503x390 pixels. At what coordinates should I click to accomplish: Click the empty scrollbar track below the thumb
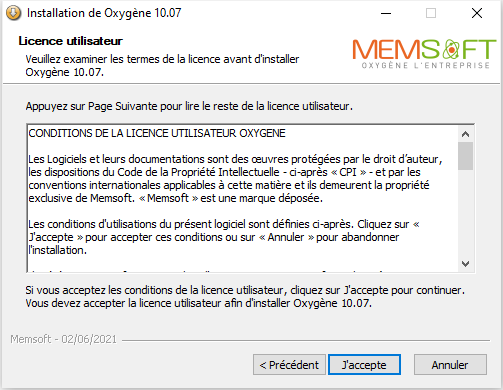point(466,213)
